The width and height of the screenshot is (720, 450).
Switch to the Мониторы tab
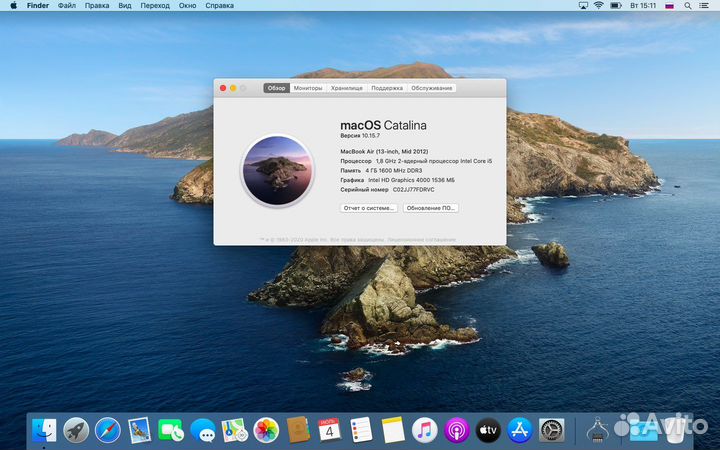pyautogui.click(x=308, y=88)
